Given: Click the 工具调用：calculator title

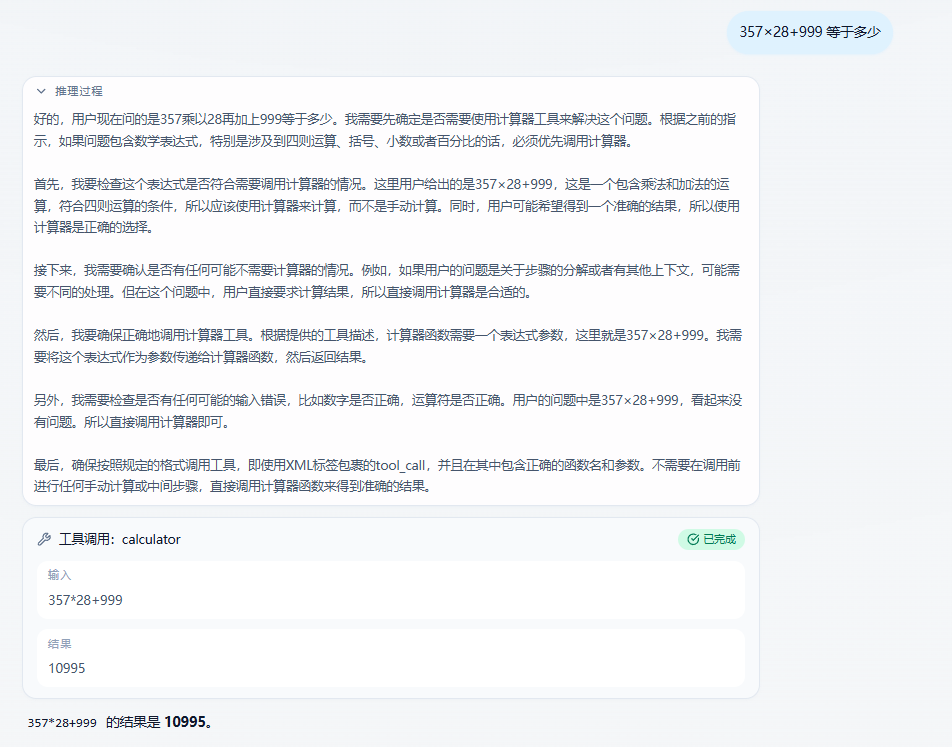Looking at the screenshot, I should point(120,539).
